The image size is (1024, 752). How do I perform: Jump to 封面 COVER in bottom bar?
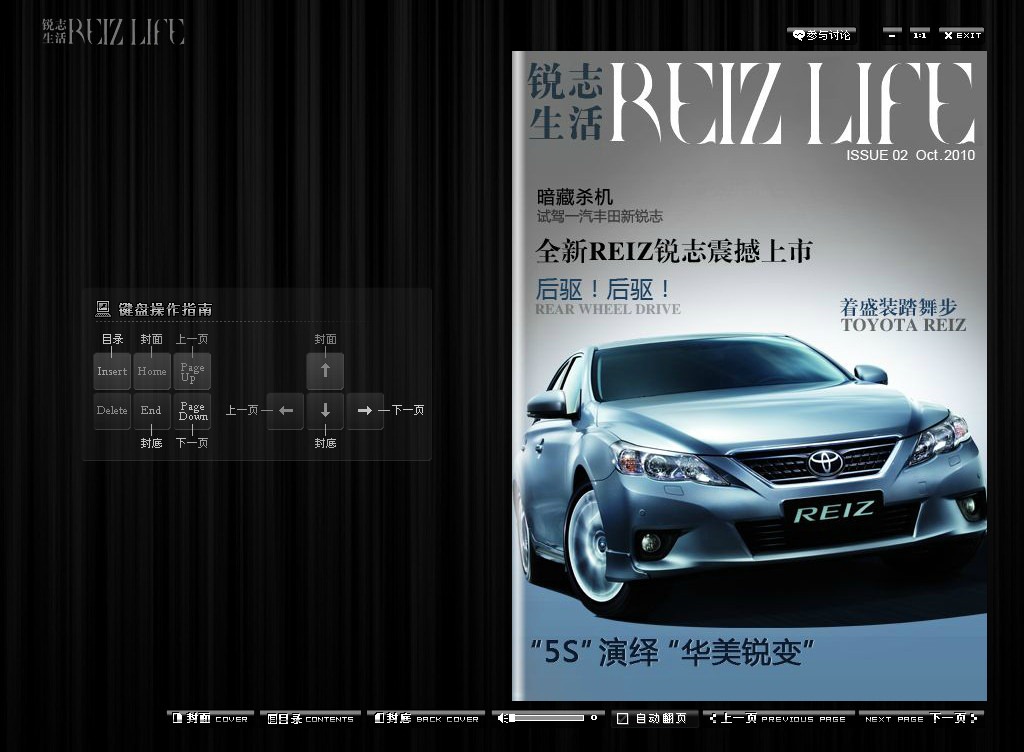pyautogui.click(x=210, y=719)
